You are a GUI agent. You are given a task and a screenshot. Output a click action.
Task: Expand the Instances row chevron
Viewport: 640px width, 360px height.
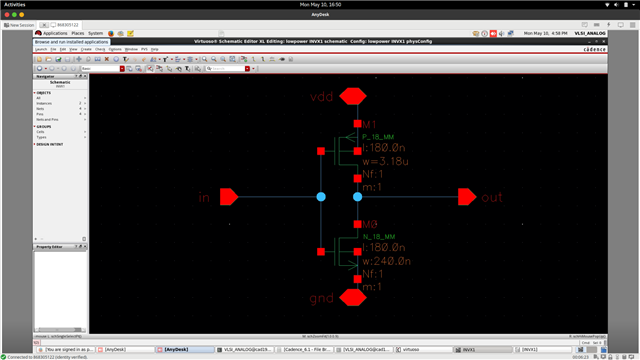click(85, 103)
